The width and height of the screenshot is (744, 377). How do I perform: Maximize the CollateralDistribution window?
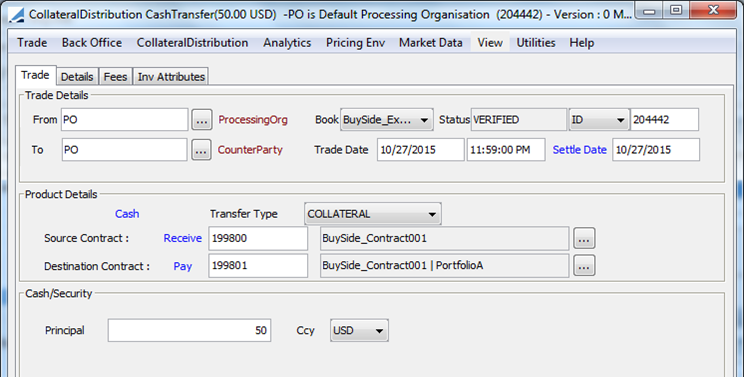coord(677,11)
